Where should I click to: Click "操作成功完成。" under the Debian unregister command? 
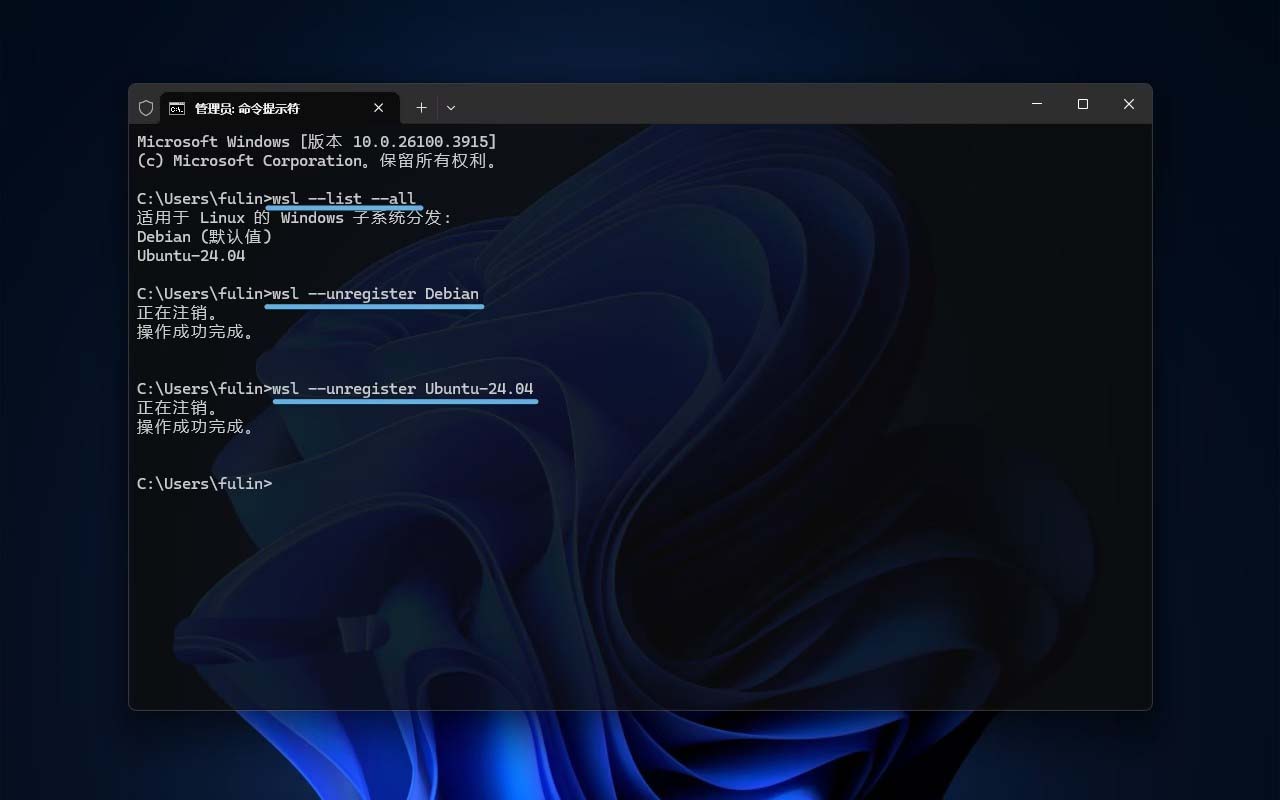coord(196,332)
